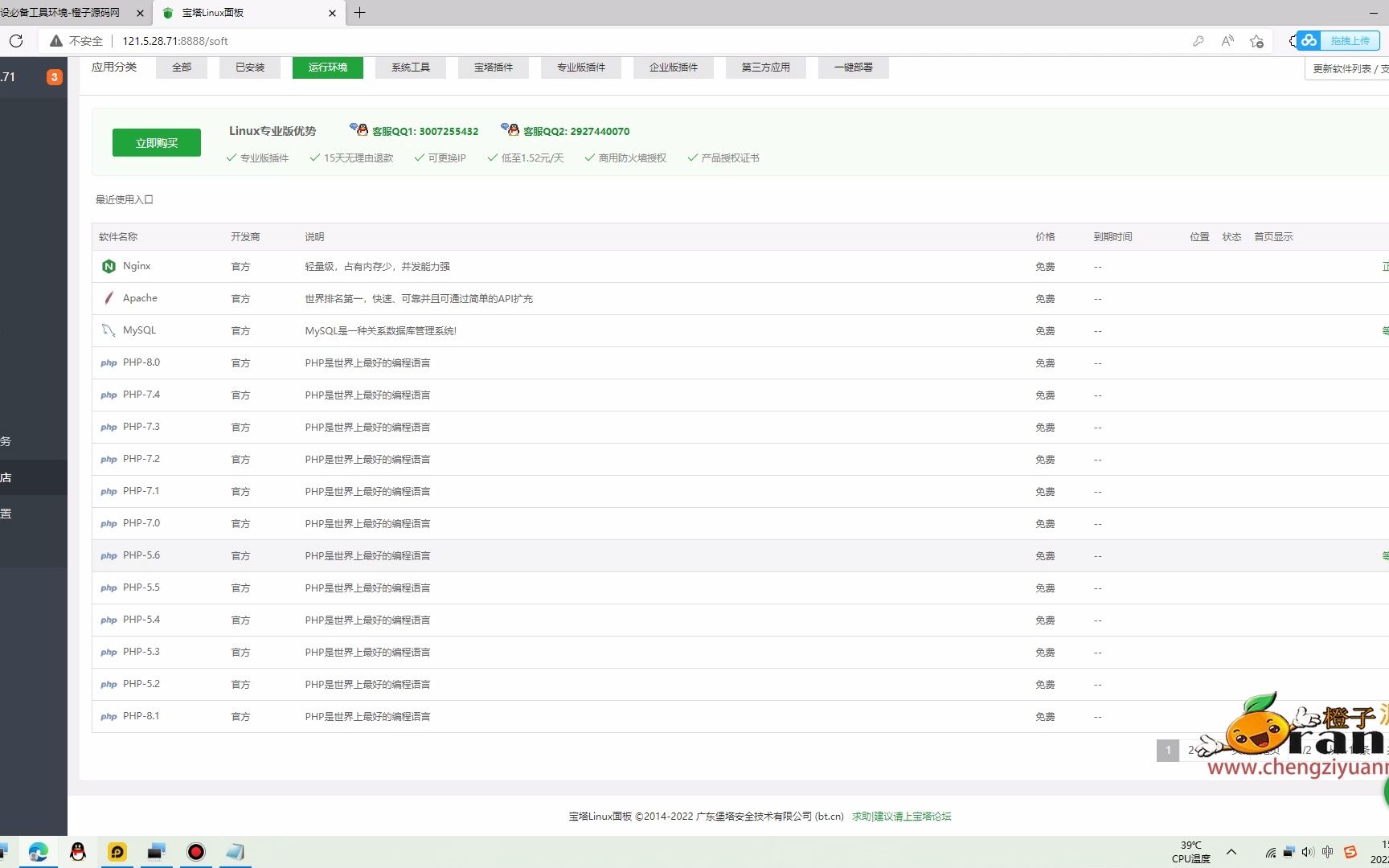Click the php icon beside PHP-5.6
This screenshot has height=868, width=1389.
click(x=109, y=556)
